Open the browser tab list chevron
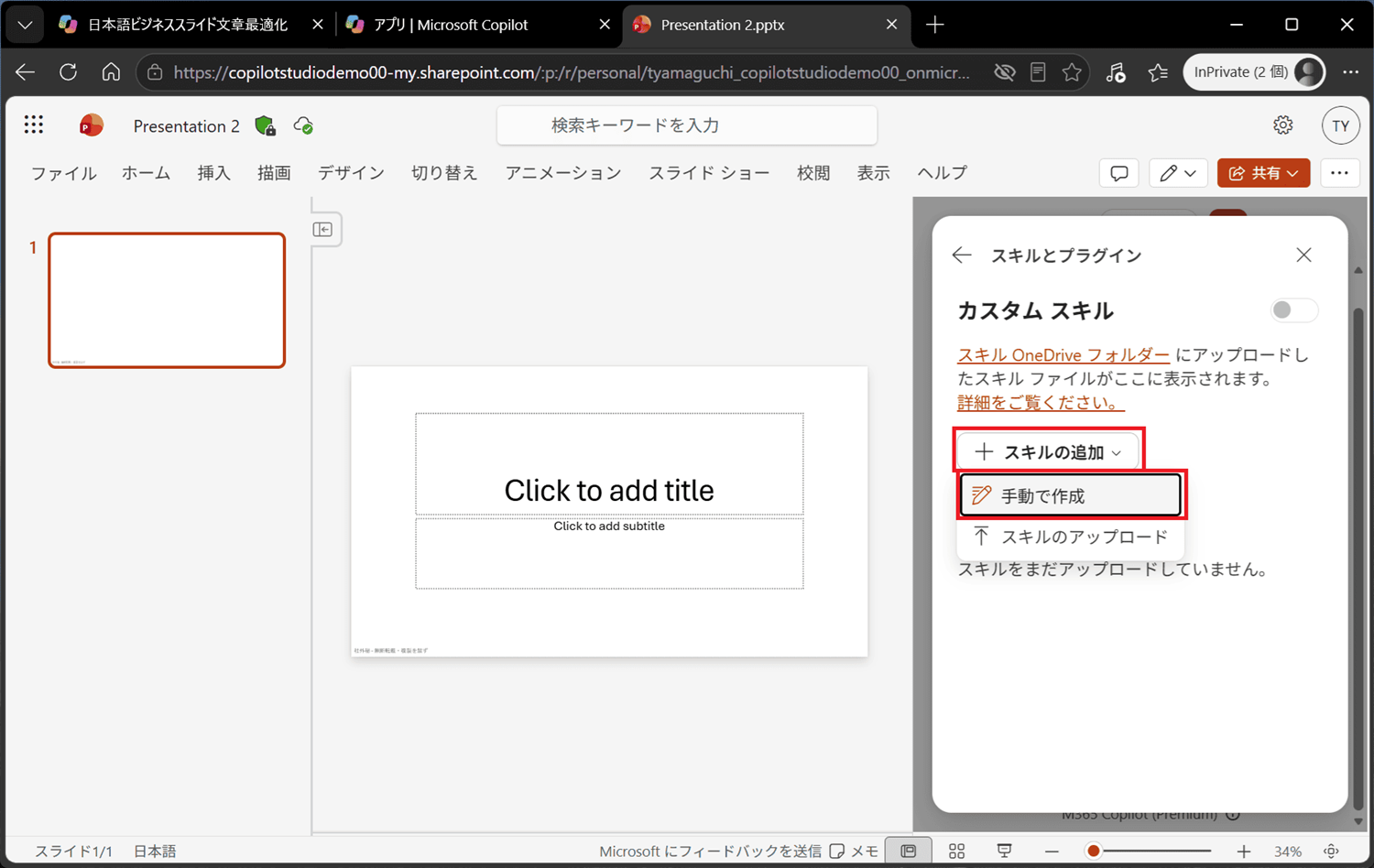Image resolution: width=1374 pixels, height=868 pixels. 25,25
